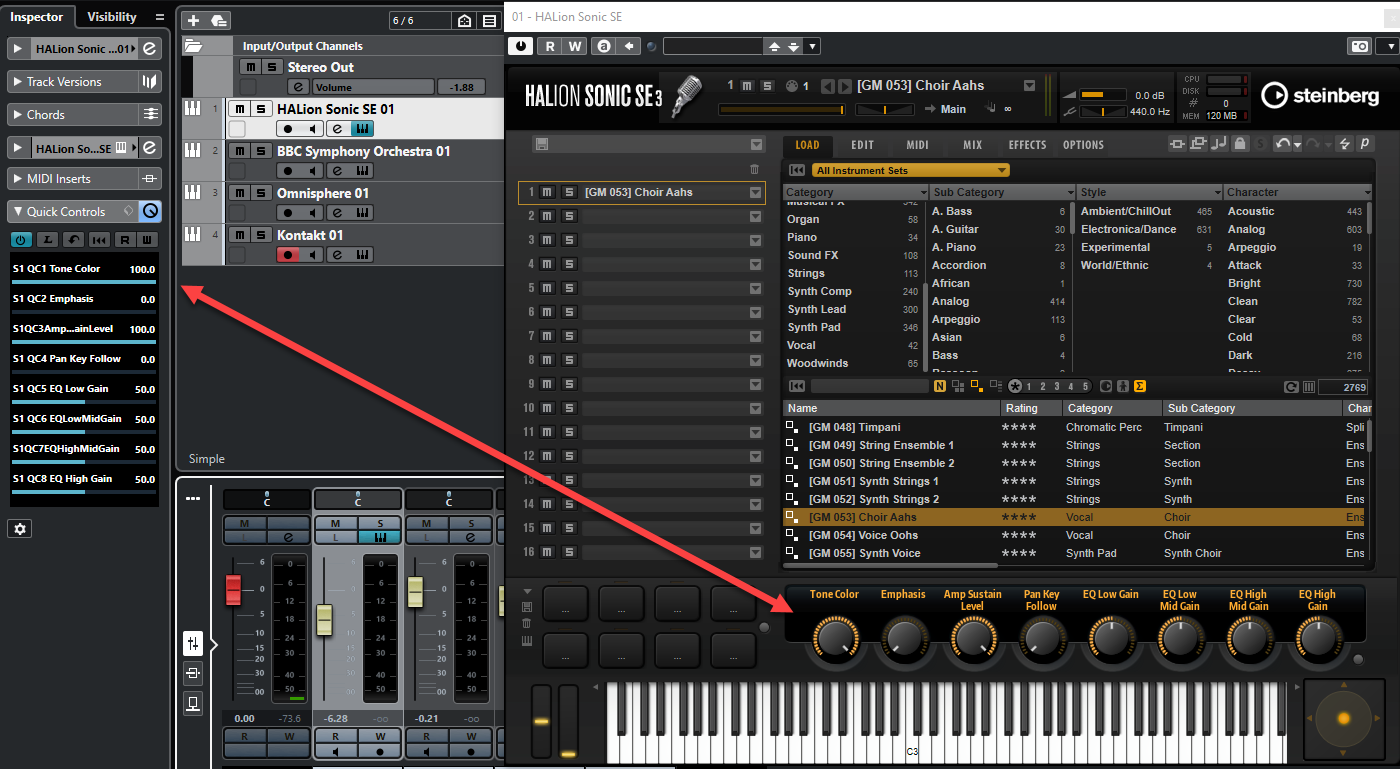
Task: Open Edit Instrument for HALion Sonic inspector header
Action: click(x=149, y=48)
